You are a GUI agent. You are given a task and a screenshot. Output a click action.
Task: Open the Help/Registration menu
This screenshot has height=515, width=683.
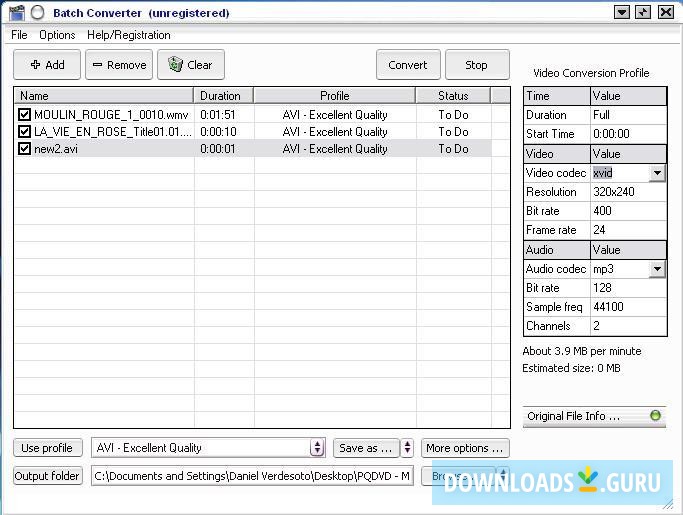coord(128,35)
